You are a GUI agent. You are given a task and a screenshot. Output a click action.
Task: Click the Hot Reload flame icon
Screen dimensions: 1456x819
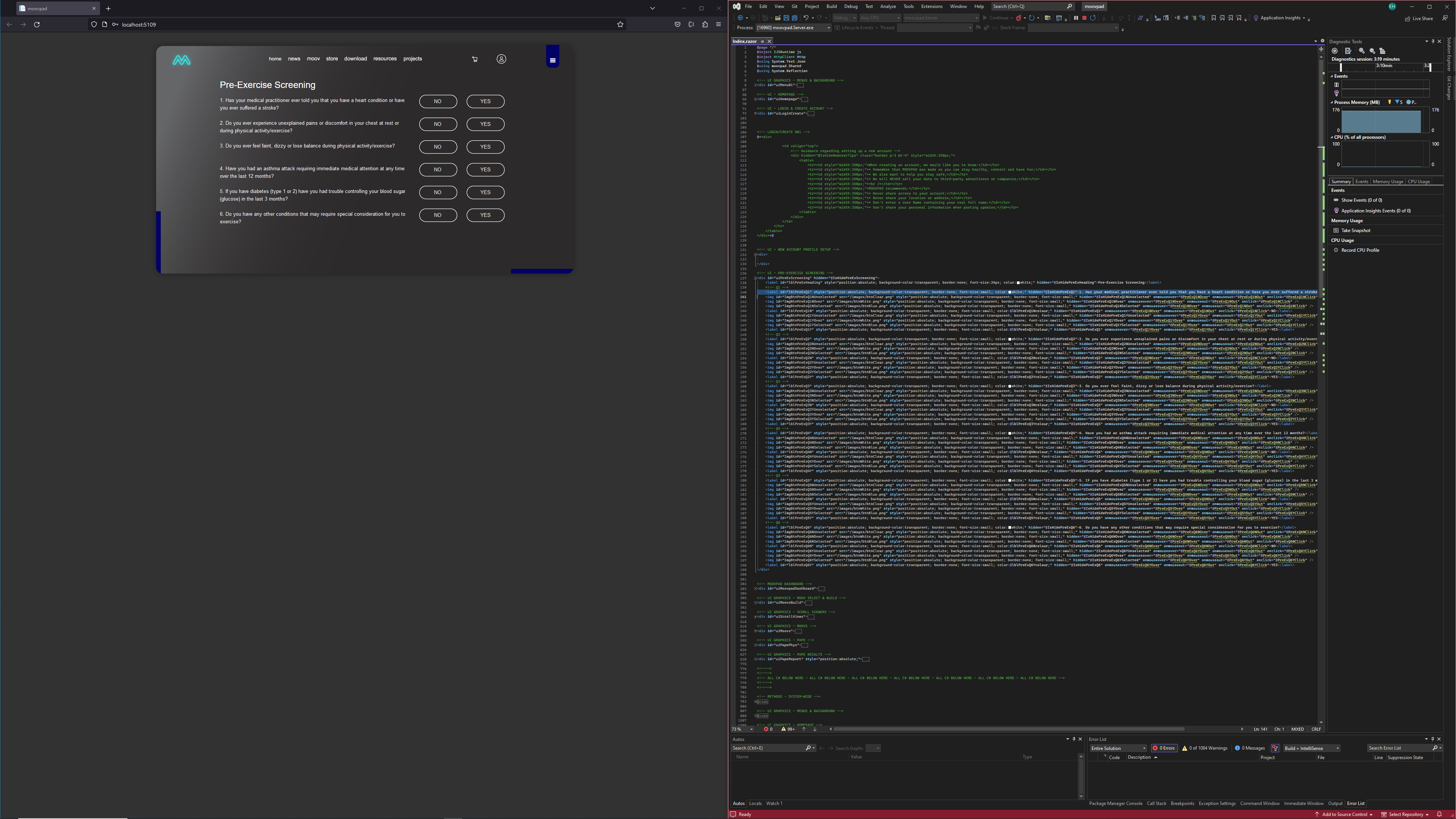(1018, 17)
